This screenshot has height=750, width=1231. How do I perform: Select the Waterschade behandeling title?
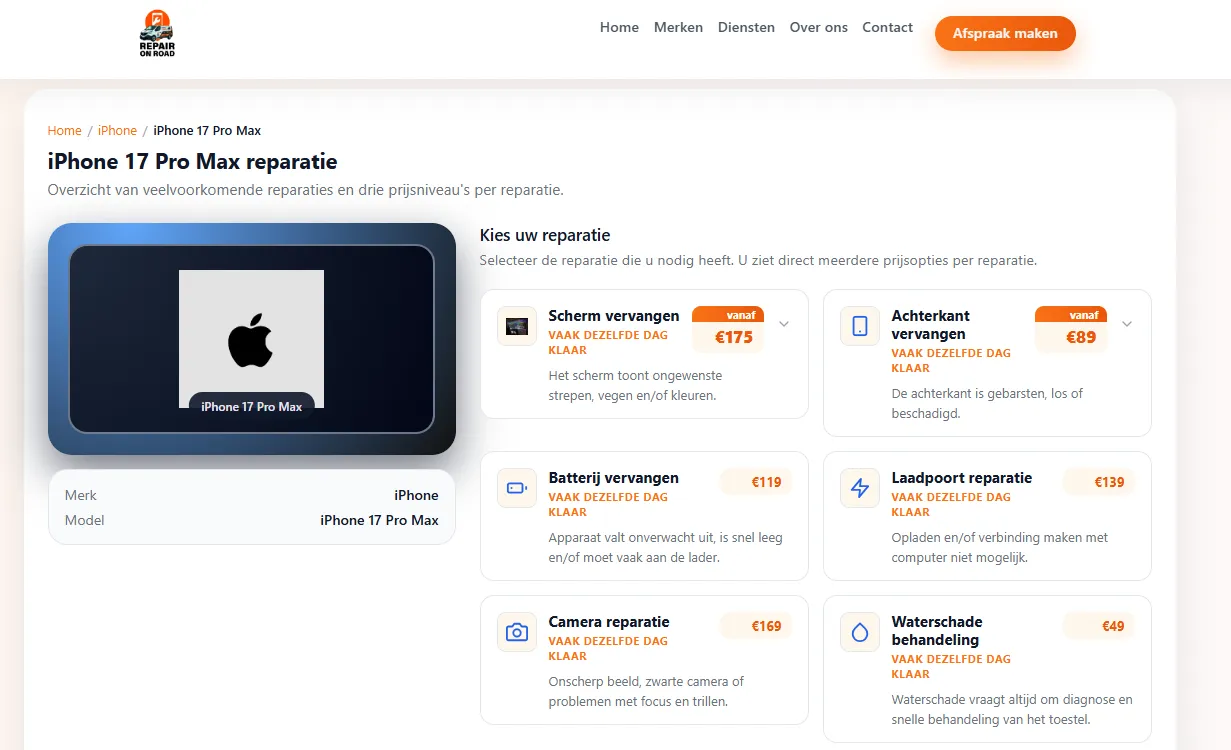click(937, 631)
